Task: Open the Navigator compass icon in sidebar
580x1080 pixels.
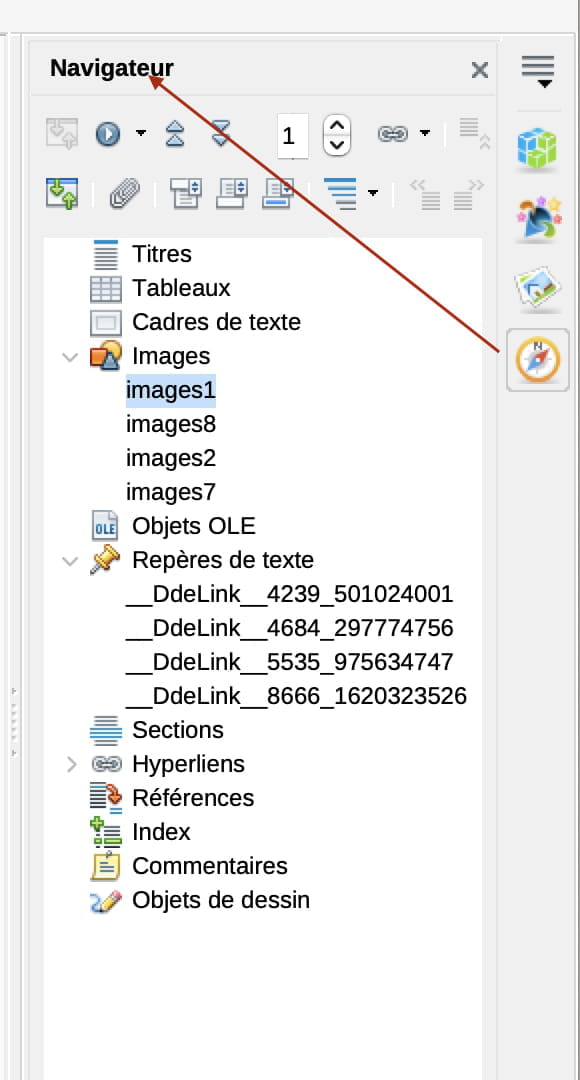Action: click(538, 360)
